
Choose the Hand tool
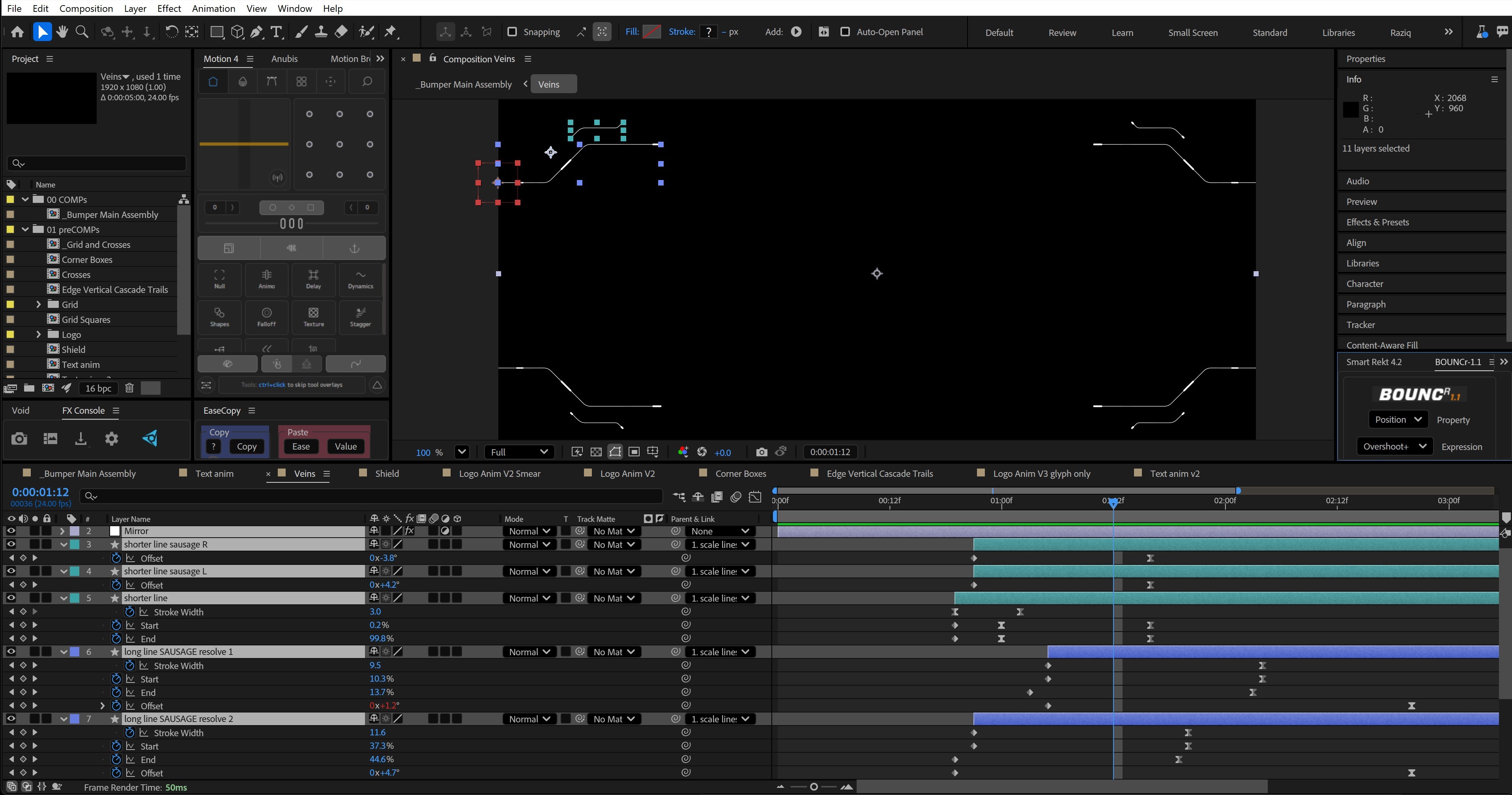62,32
